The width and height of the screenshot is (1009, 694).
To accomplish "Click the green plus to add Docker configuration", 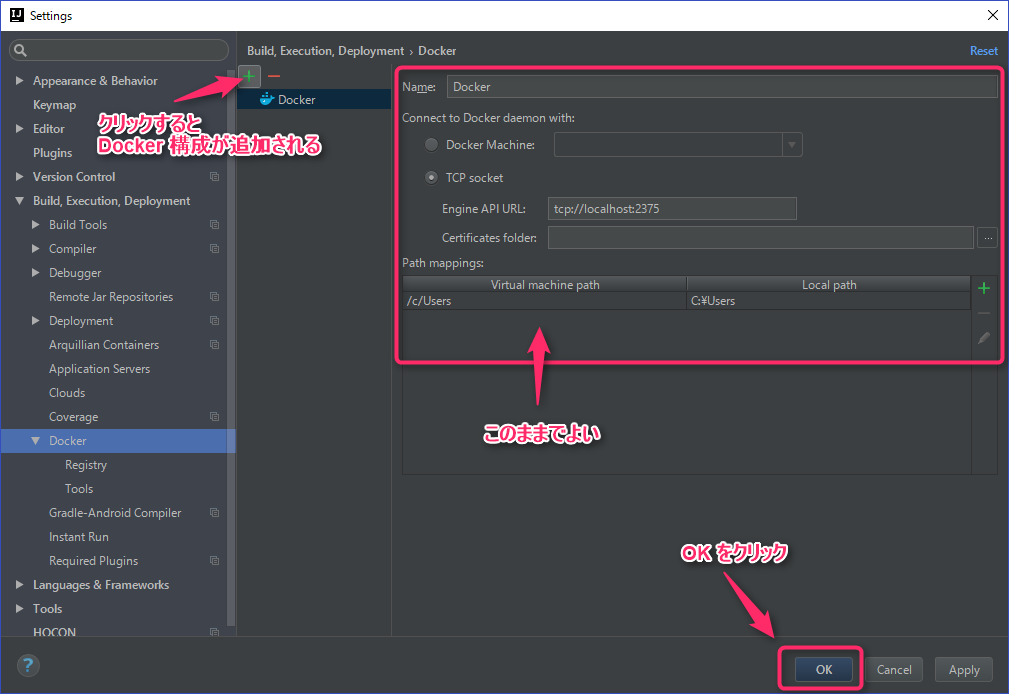I will click(x=249, y=76).
